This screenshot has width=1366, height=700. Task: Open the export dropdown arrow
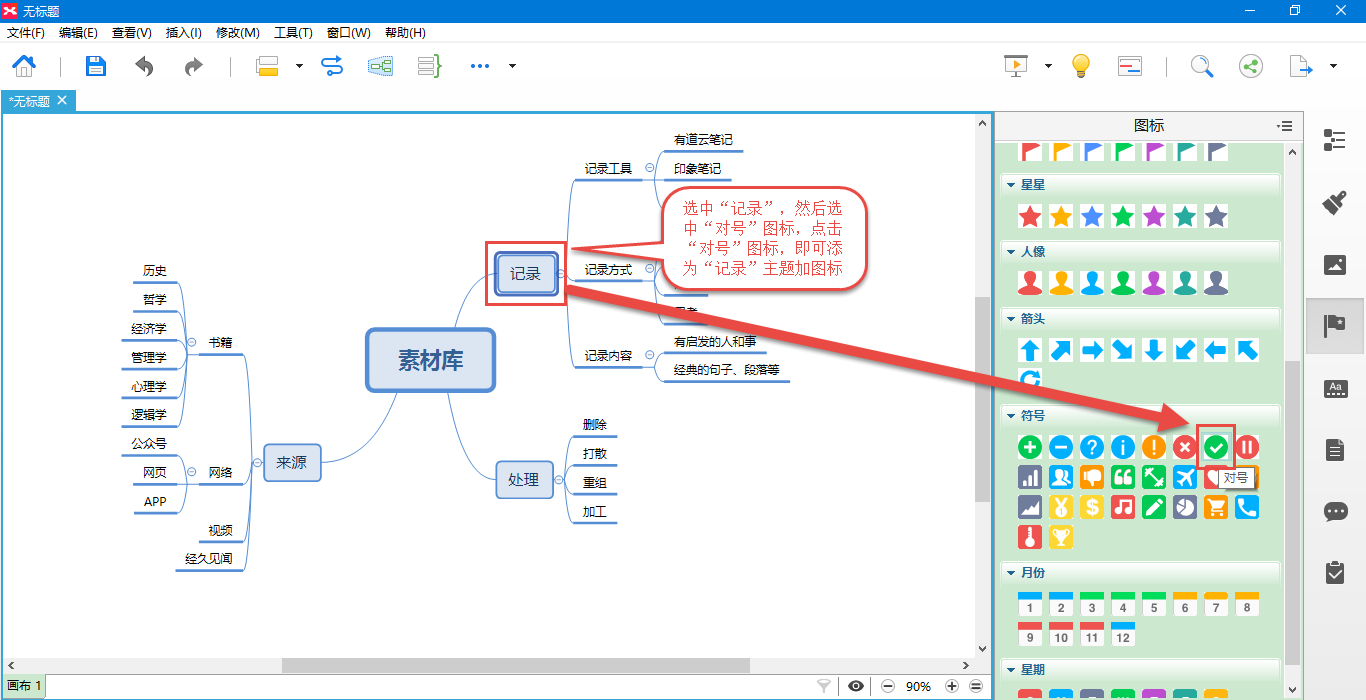point(1333,66)
